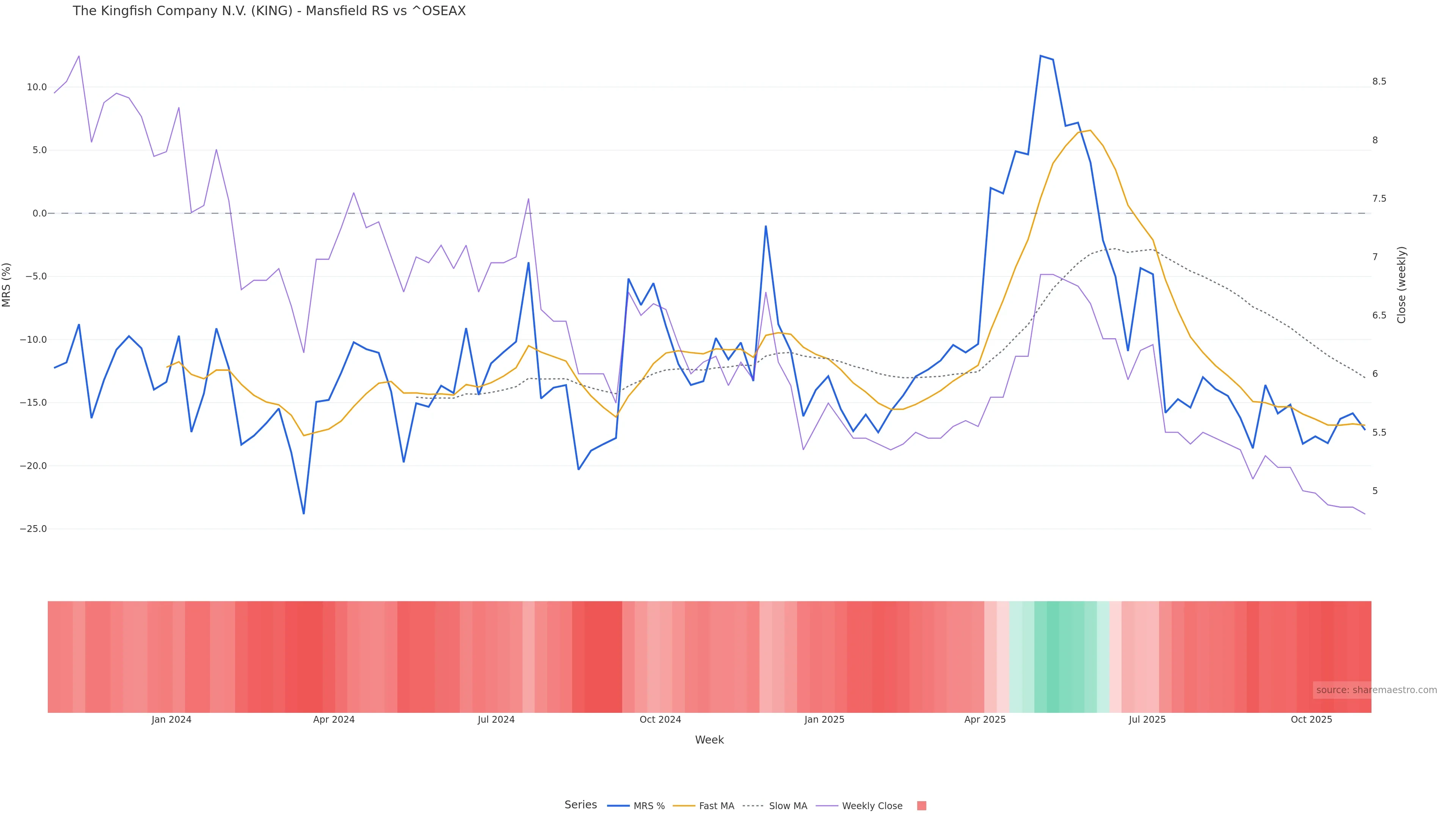
Task: Click the Jan 2024 x-axis tick
Action: (171, 720)
